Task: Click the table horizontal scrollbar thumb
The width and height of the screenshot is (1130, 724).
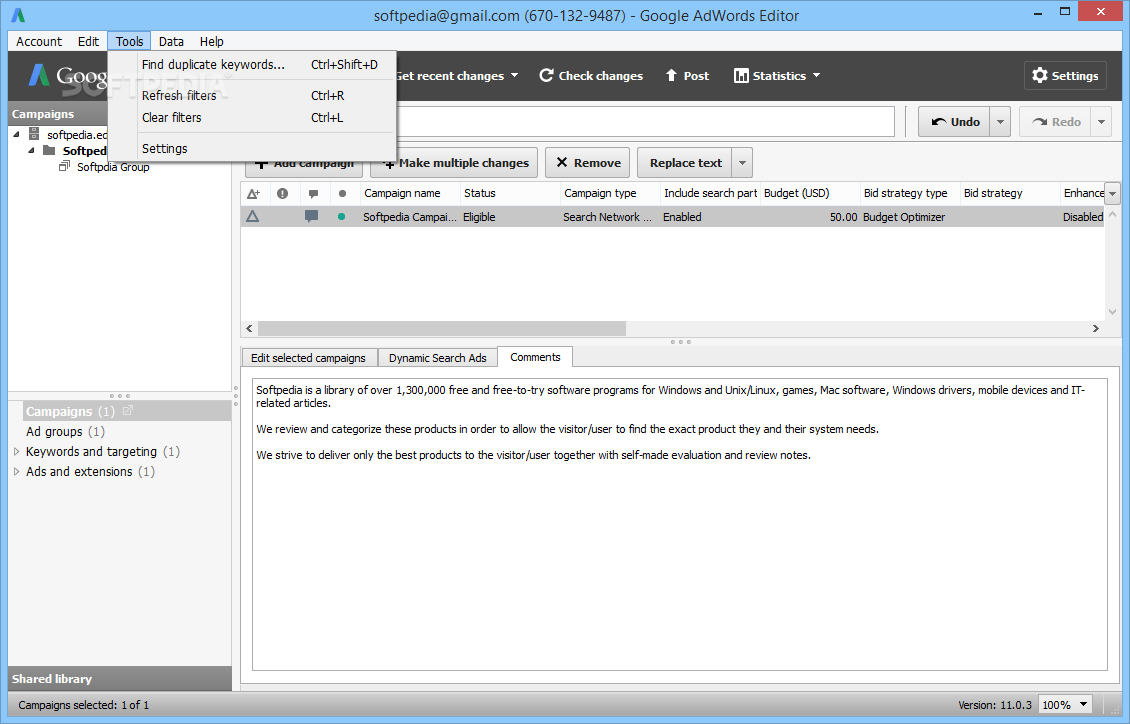Action: [x=442, y=329]
